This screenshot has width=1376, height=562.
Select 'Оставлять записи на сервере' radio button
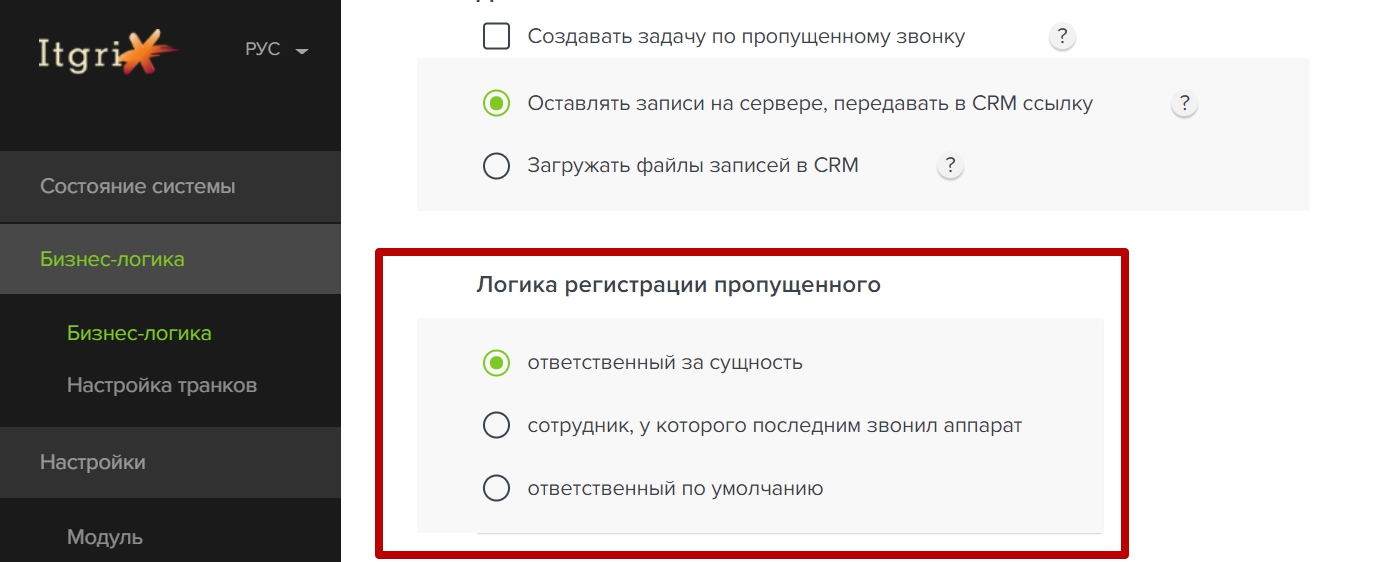pos(497,103)
